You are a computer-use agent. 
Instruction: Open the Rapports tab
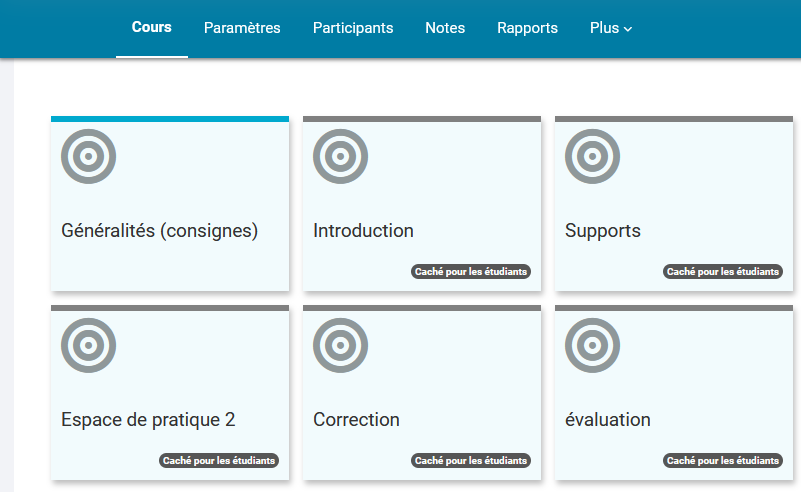tap(527, 28)
